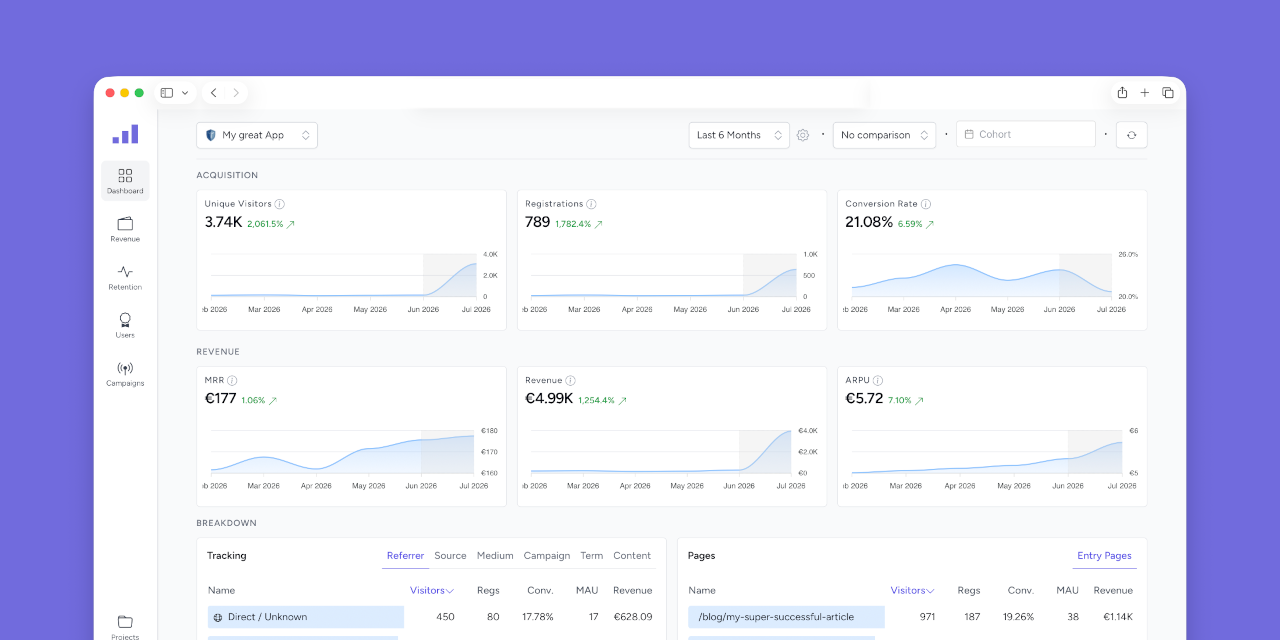Image resolution: width=1280 pixels, height=640 pixels.
Task: Click the 3.74K Unique Visitors value
Action: coord(224,222)
